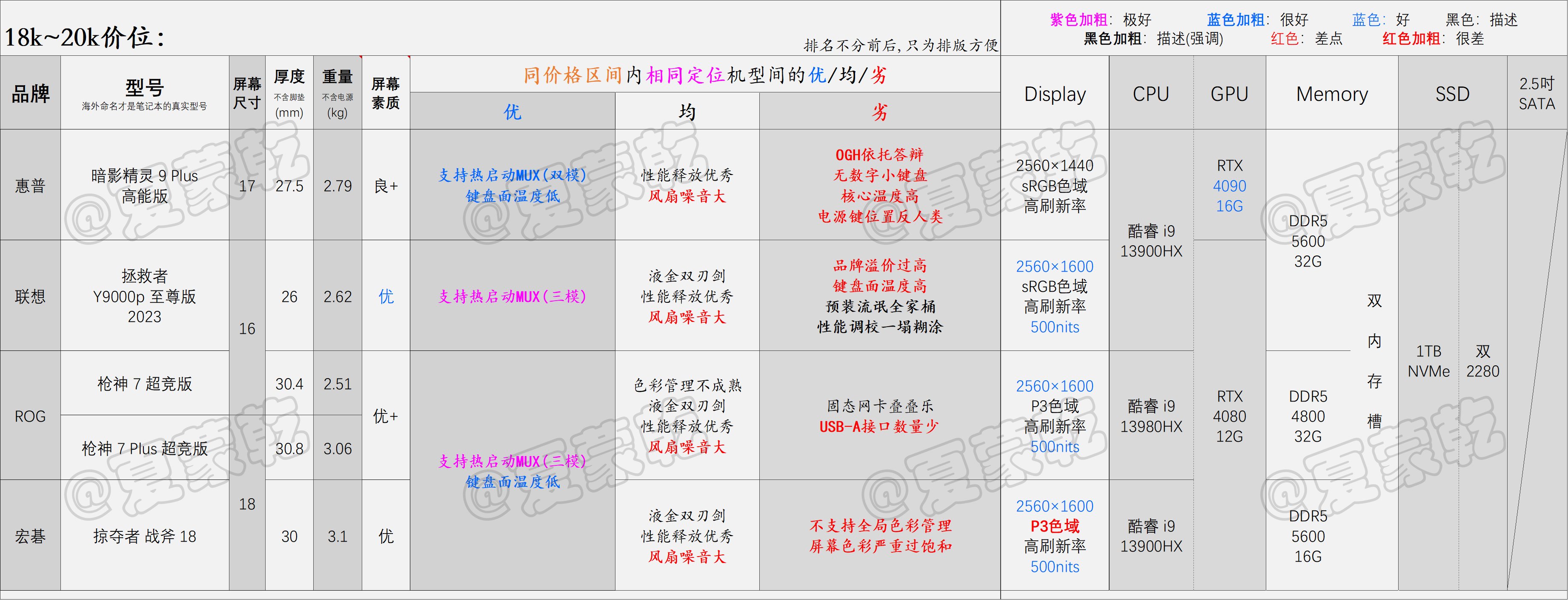Click the 重量 (kg) header cell
Screen dimensions: 1568x600
[337, 93]
